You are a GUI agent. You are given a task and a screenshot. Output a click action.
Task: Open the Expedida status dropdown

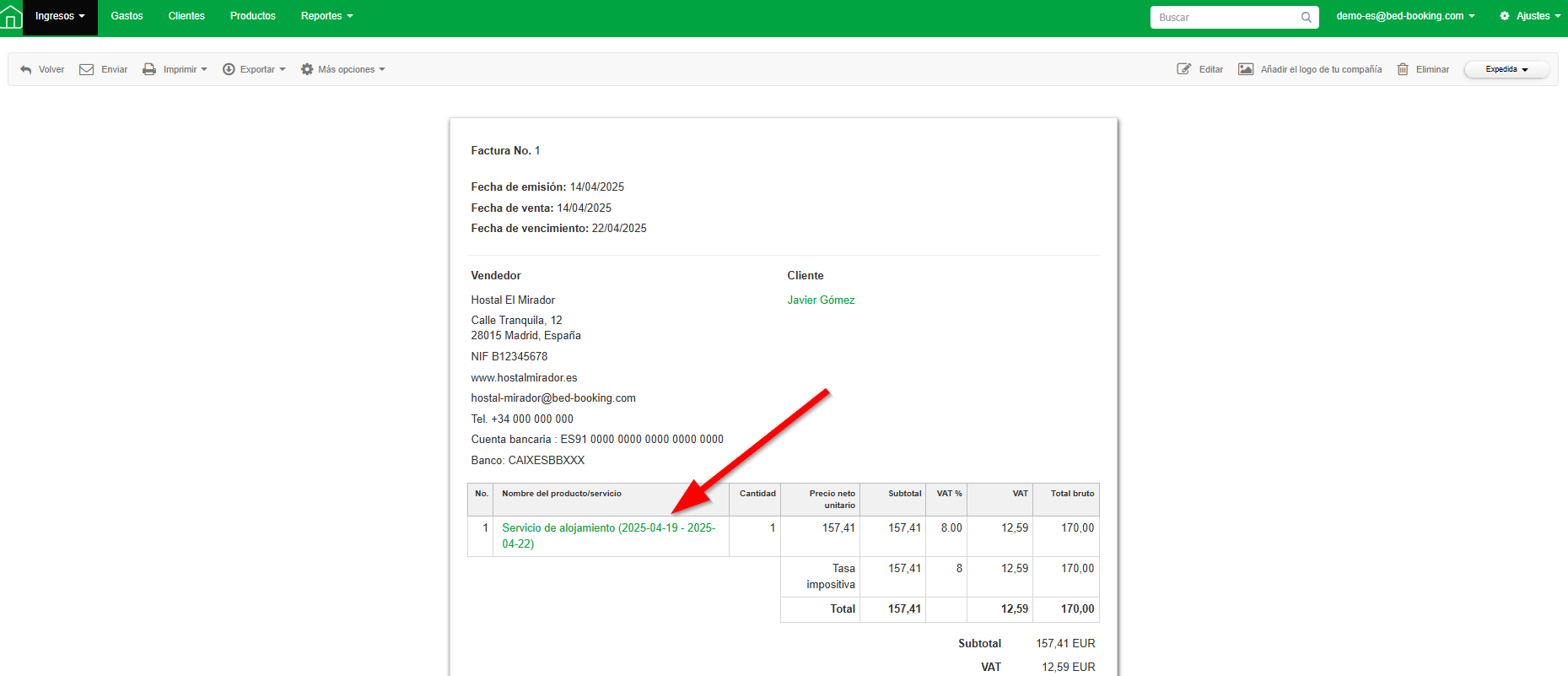coord(1506,70)
